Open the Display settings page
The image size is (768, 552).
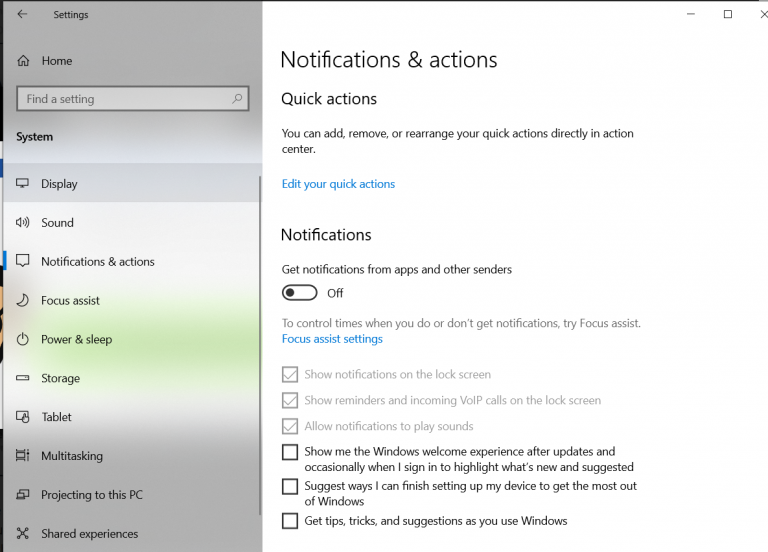[131, 184]
